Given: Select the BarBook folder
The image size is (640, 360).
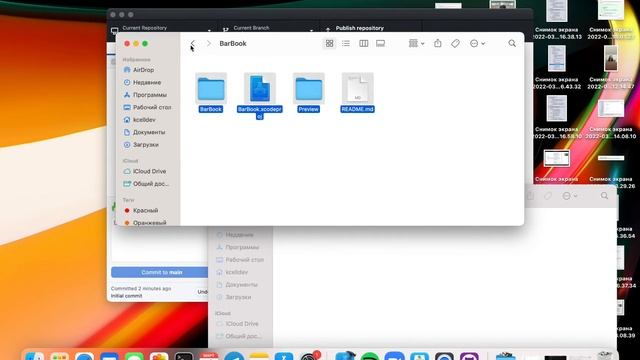Looking at the screenshot, I should click(x=211, y=93).
